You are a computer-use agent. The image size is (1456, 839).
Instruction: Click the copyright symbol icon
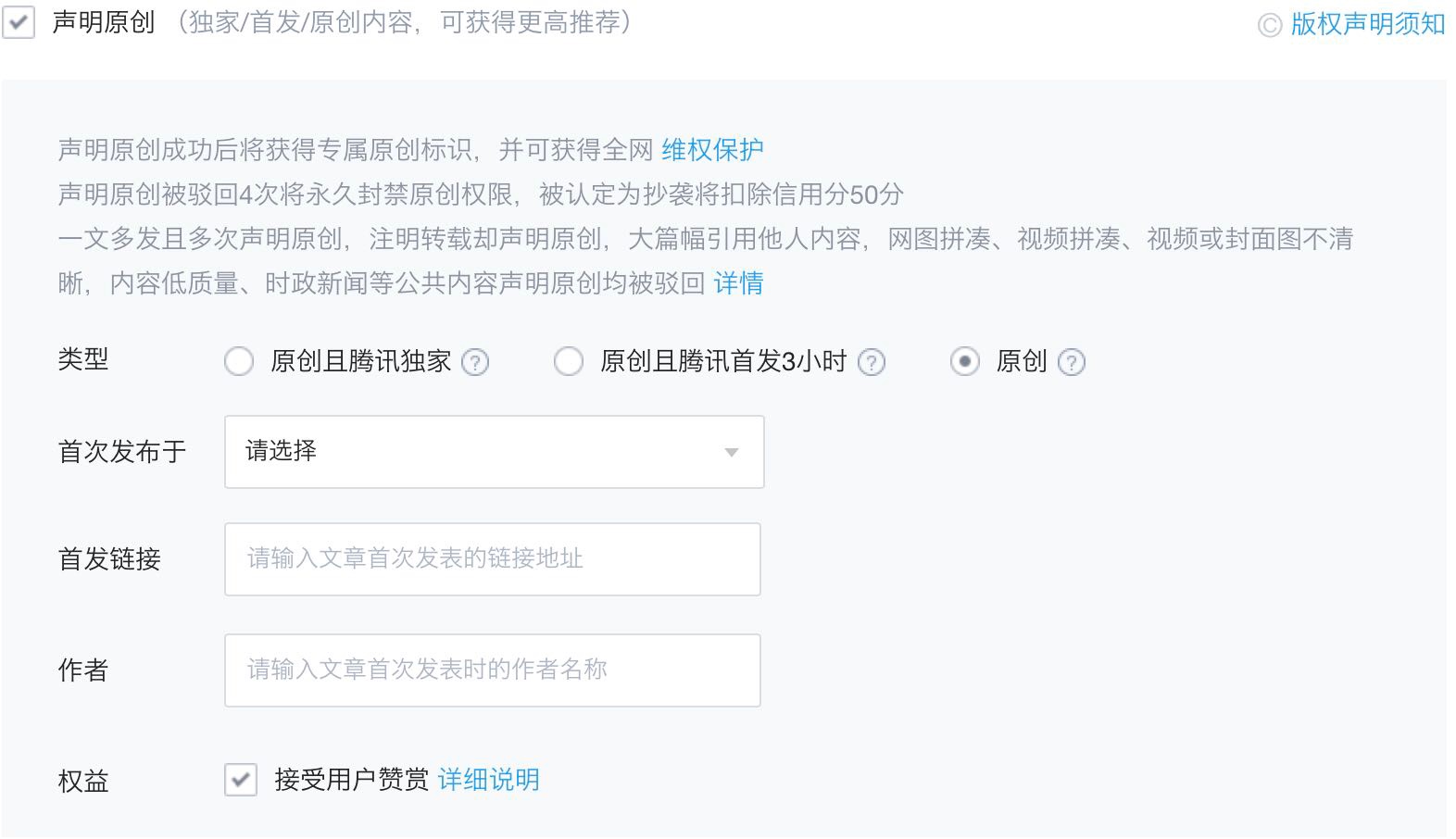[1270, 25]
